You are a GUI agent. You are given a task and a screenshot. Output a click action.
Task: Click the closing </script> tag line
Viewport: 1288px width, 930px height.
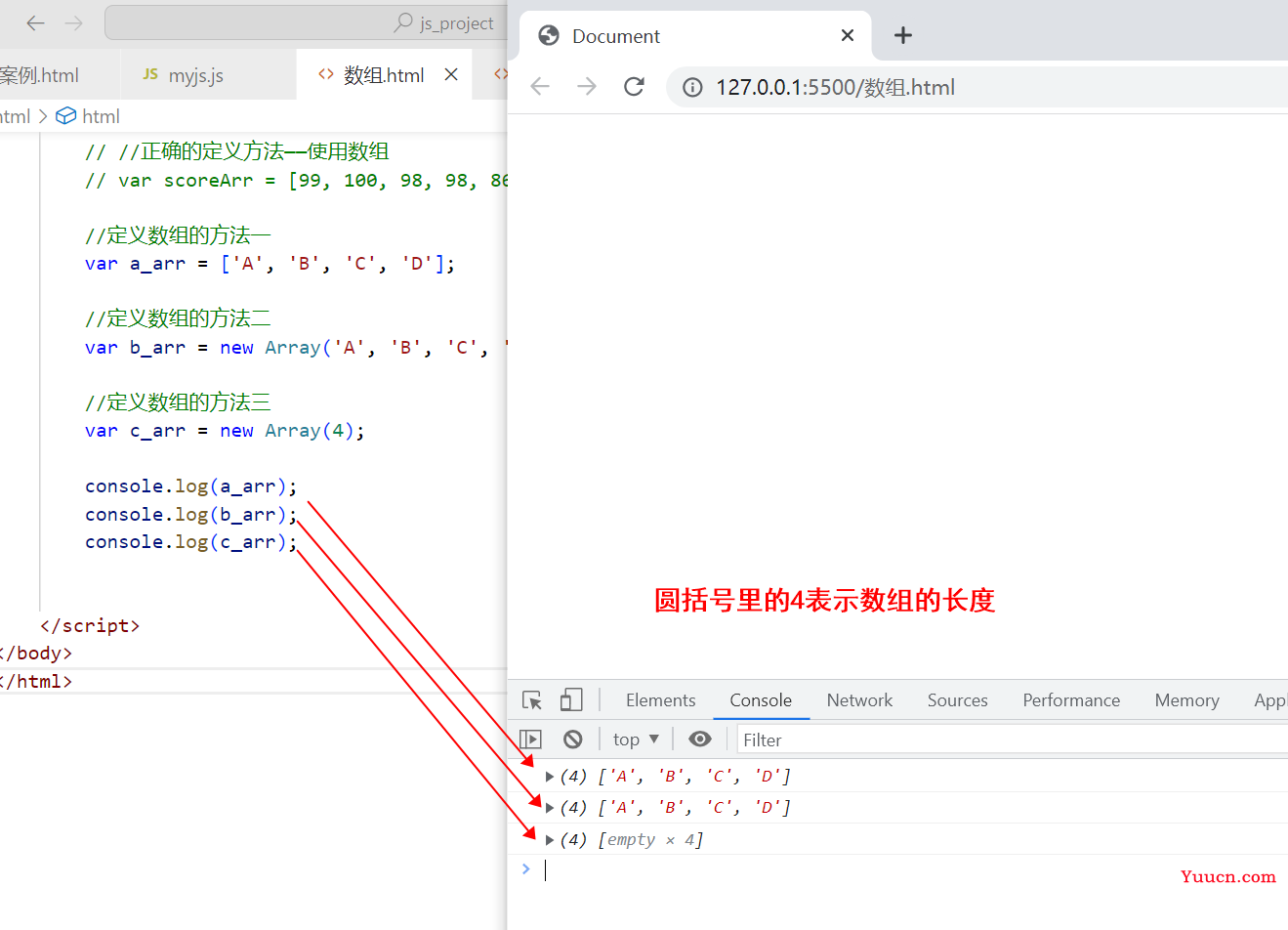pos(90,626)
